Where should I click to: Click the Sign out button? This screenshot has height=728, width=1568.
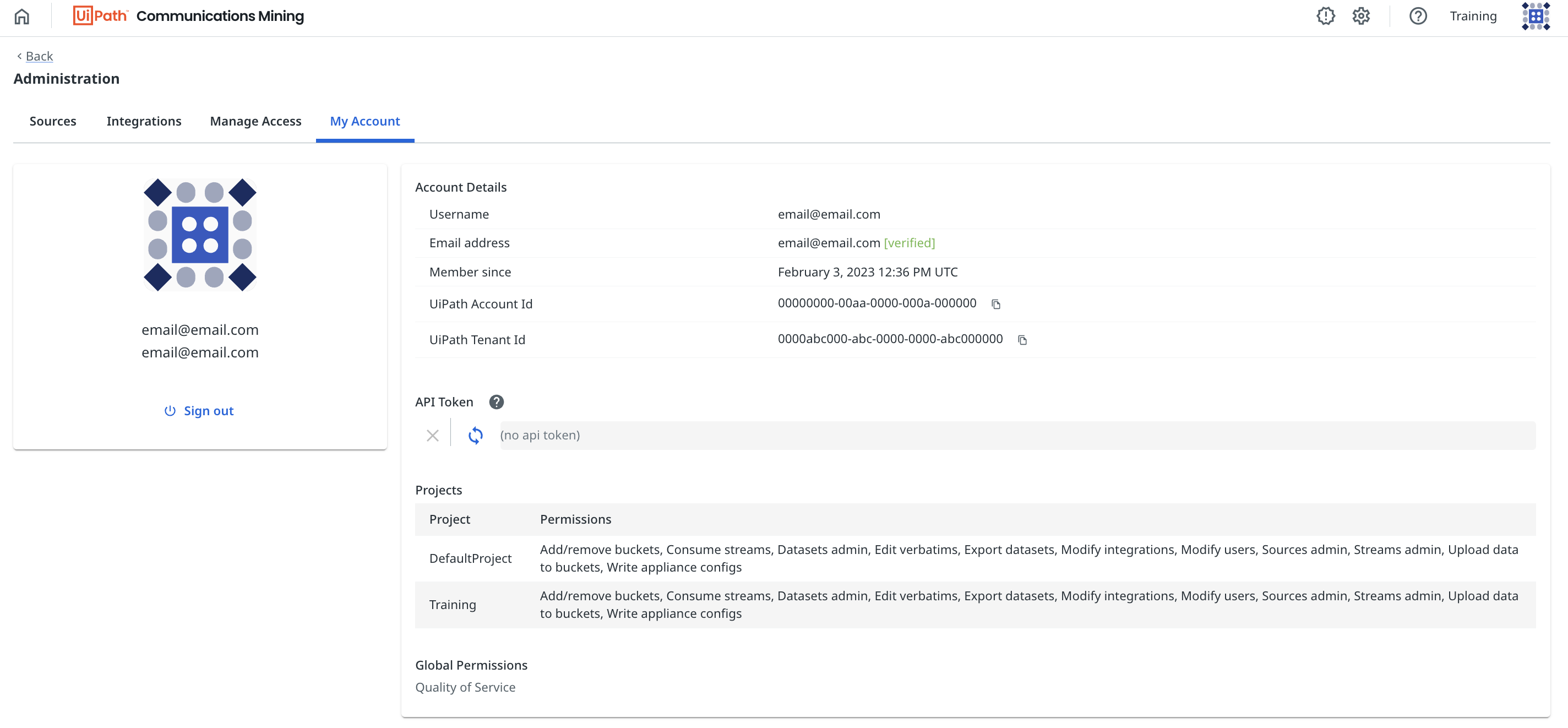point(199,410)
